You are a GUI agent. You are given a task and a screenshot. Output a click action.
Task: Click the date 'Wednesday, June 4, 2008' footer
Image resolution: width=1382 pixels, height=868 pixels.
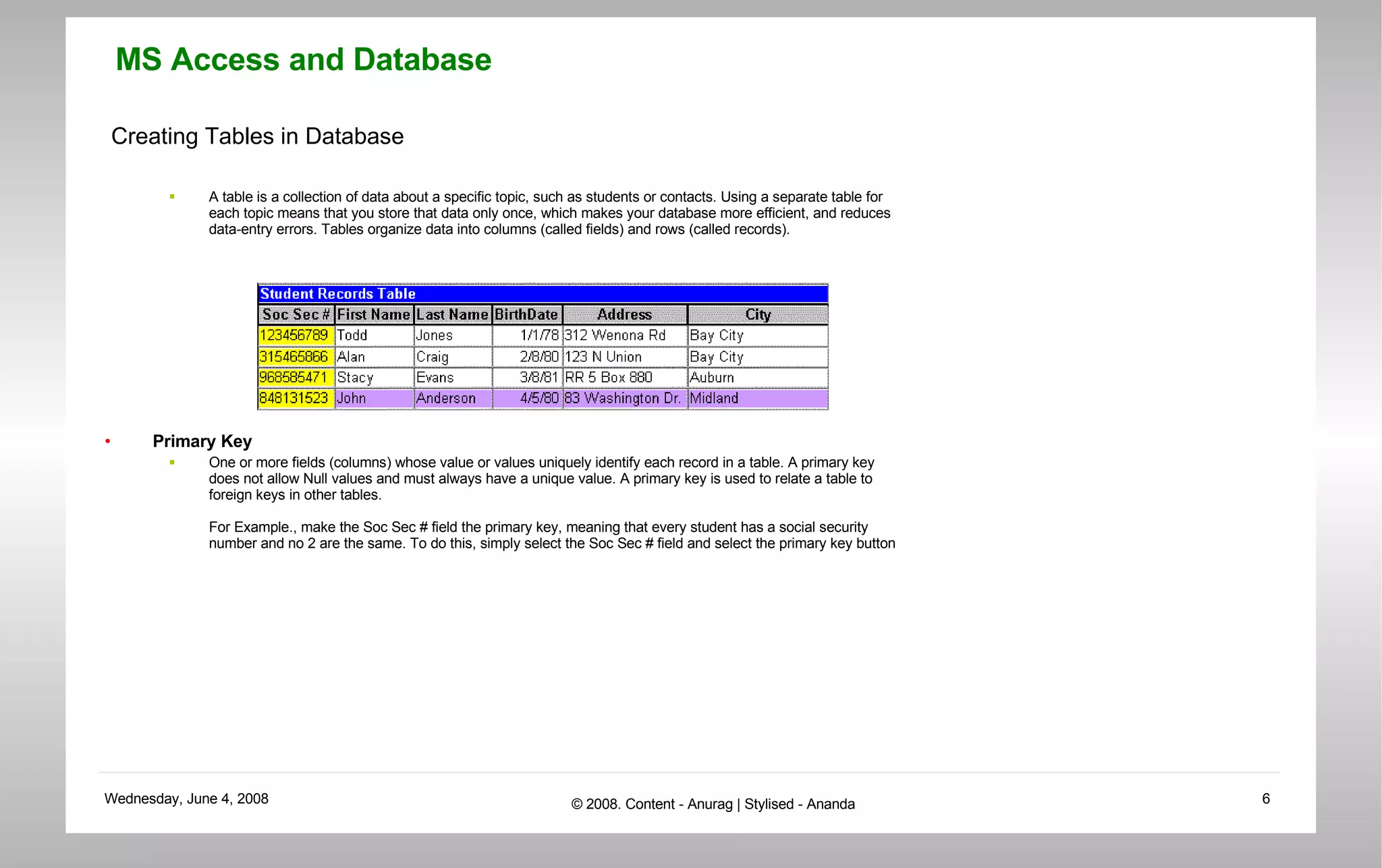186,799
